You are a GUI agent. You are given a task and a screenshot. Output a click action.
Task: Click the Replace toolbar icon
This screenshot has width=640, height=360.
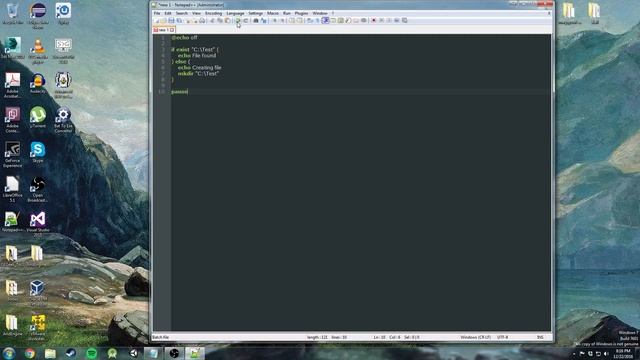264,20
